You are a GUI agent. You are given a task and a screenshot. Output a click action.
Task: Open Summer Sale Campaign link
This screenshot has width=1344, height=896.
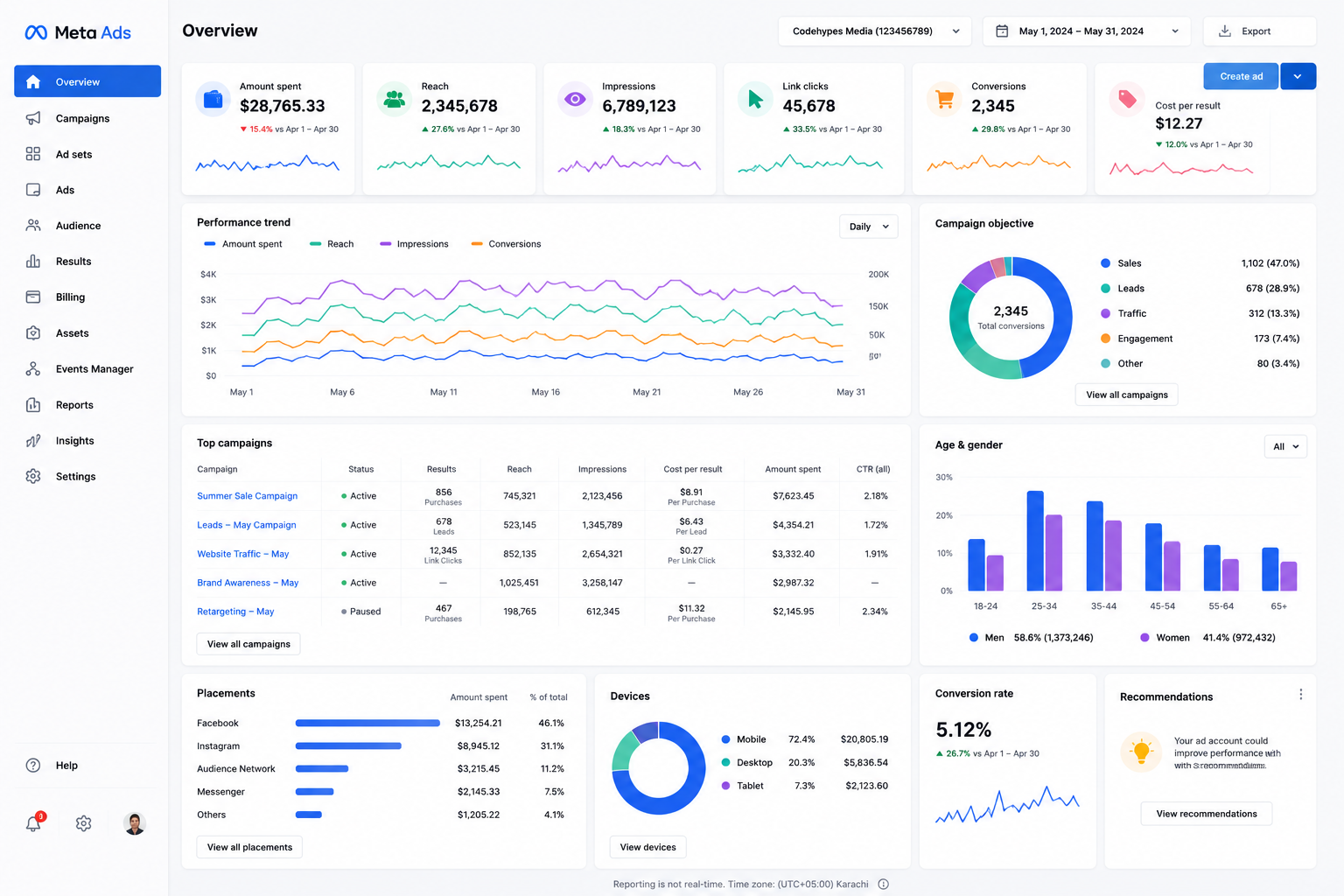(248, 496)
